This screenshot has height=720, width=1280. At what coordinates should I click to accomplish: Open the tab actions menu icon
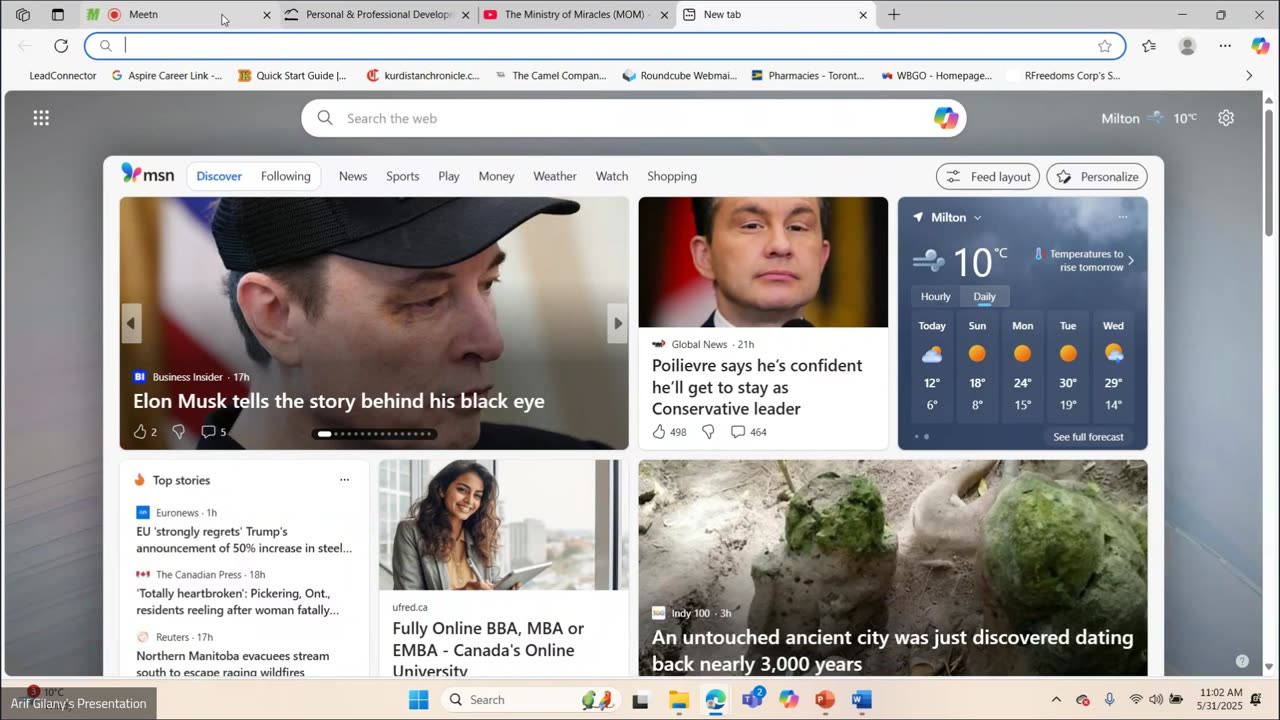tap(58, 15)
